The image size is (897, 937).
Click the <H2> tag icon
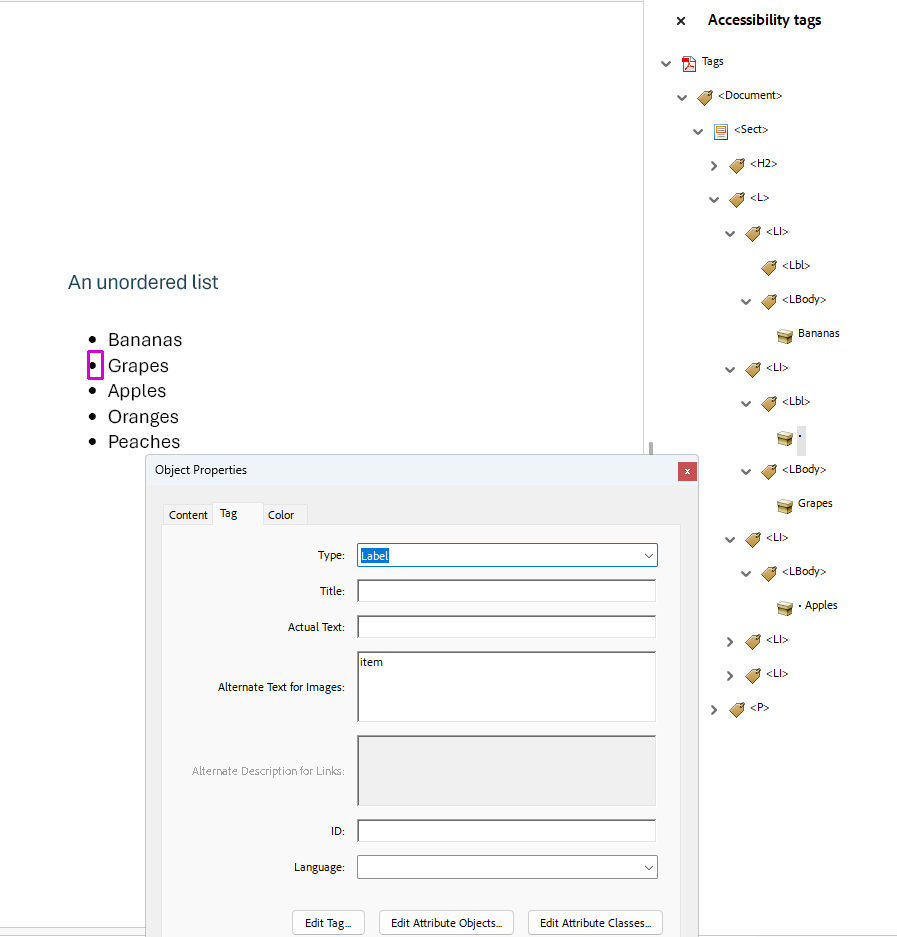(x=737, y=164)
